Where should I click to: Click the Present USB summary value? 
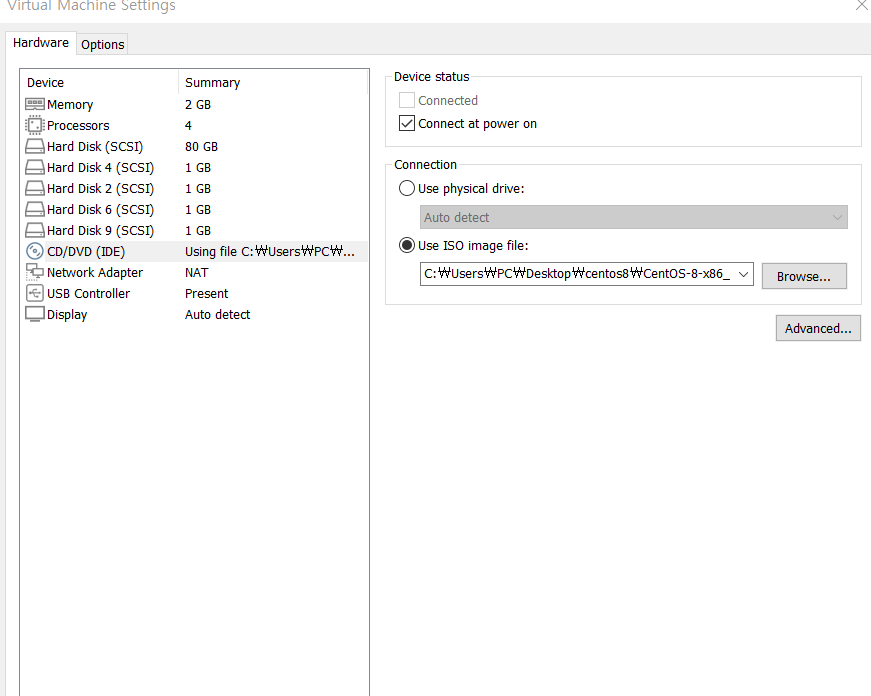[207, 294]
